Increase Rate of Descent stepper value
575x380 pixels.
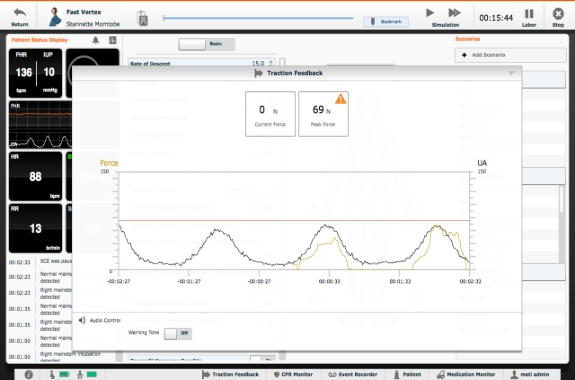point(271,62)
